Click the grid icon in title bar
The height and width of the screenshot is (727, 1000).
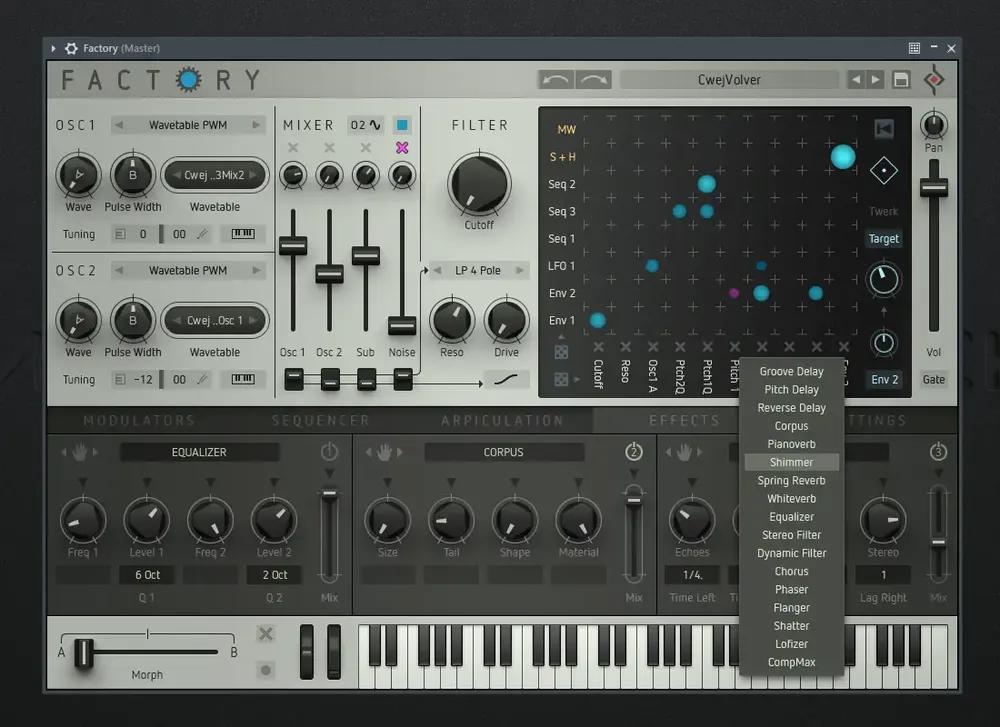(x=914, y=48)
